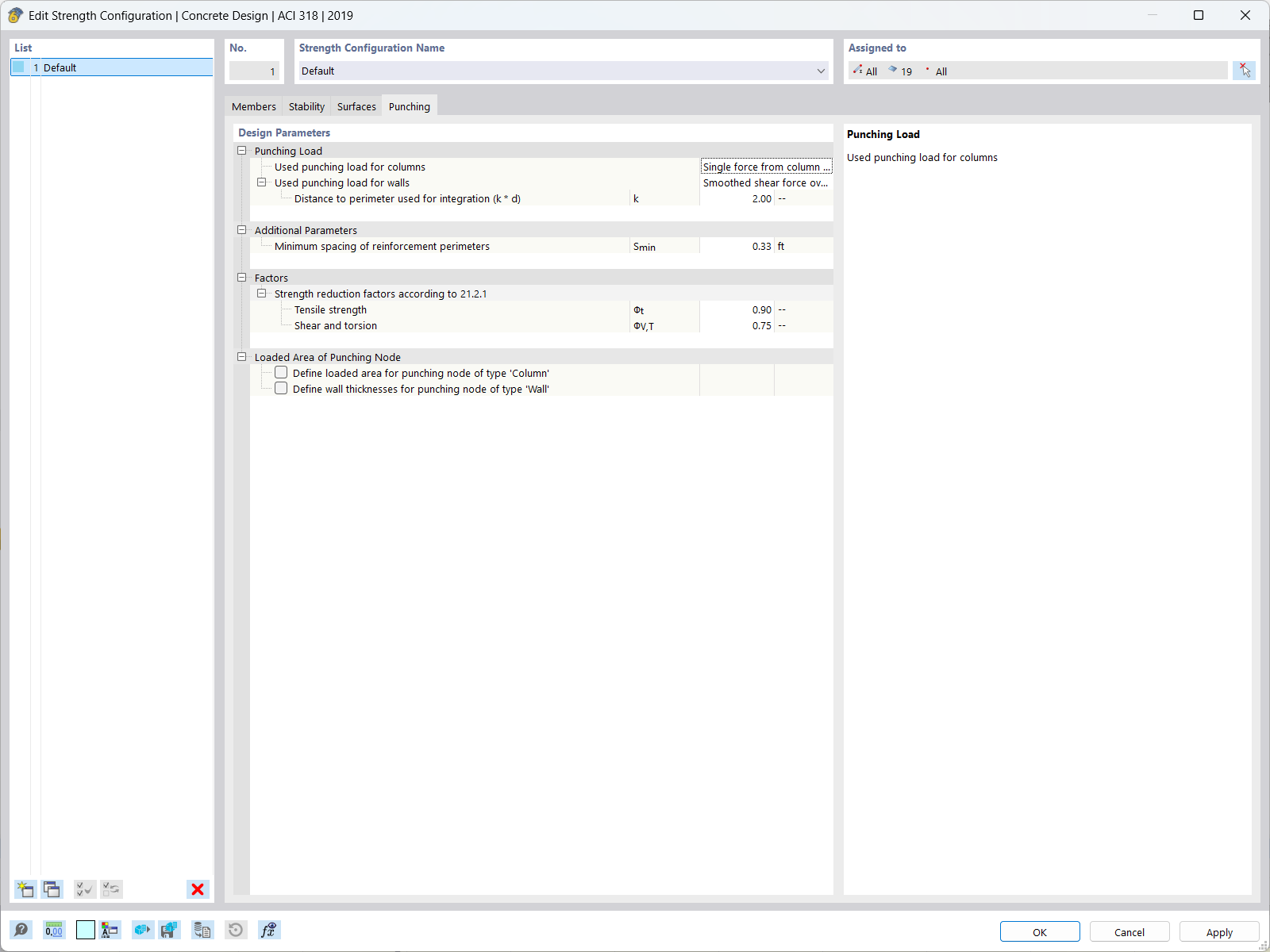Enable wall thicknesses for punching node 'Wall'

(x=281, y=388)
